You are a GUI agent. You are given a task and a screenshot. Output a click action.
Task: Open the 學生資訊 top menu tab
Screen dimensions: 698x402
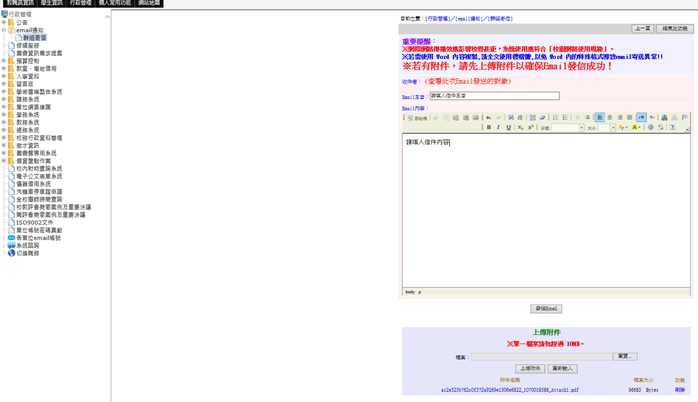[x=49, y=3]
